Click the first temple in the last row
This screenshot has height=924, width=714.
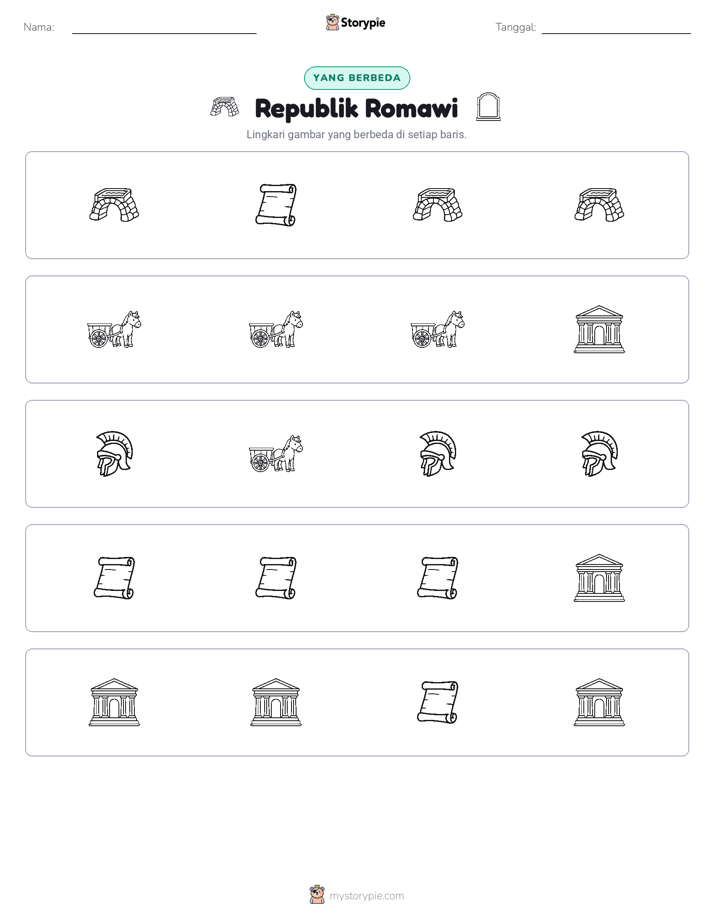[114, 702]
